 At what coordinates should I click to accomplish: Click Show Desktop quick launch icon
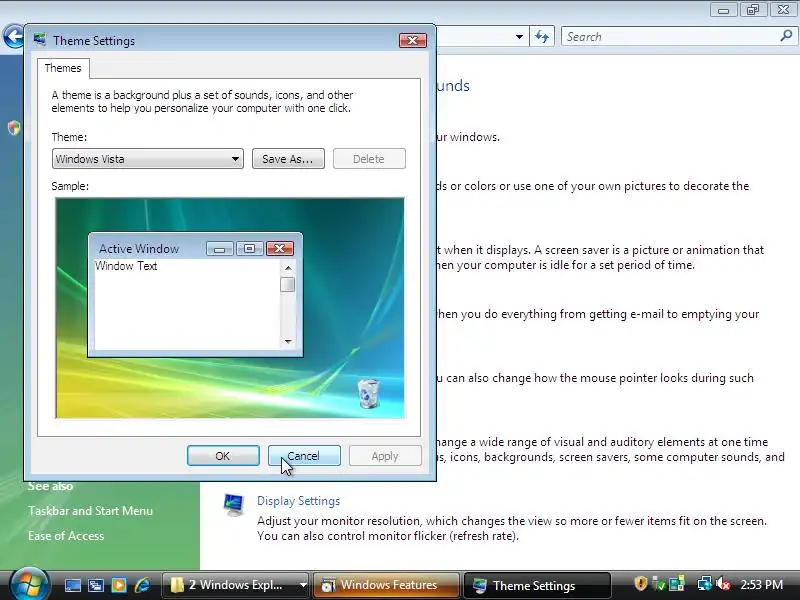click(72, 585)
